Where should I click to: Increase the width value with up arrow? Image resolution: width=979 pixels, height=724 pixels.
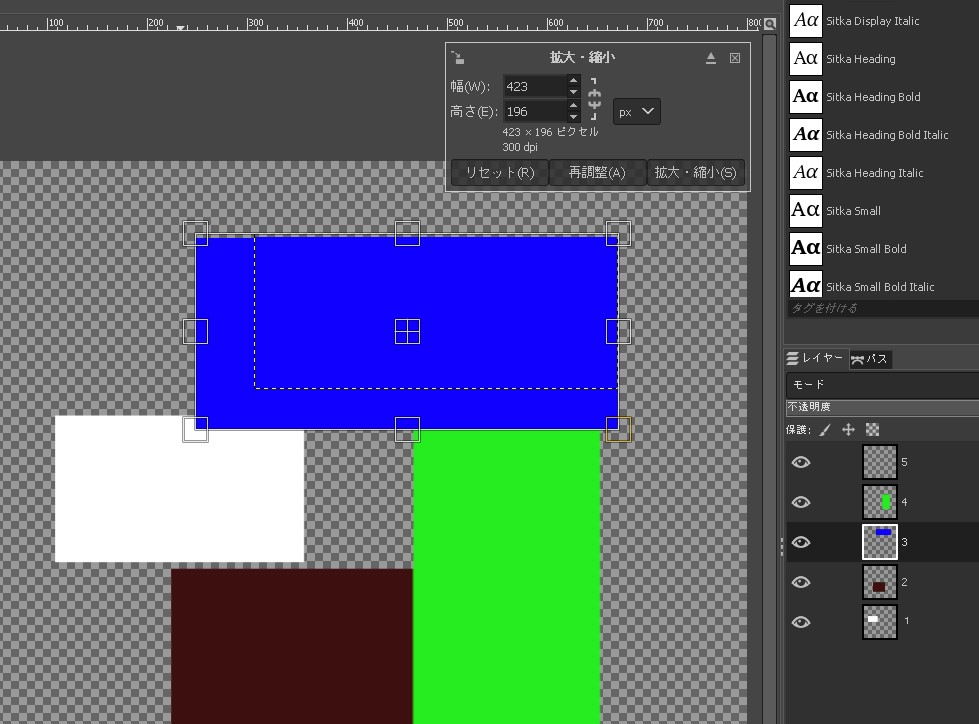(x=573, y=81)
